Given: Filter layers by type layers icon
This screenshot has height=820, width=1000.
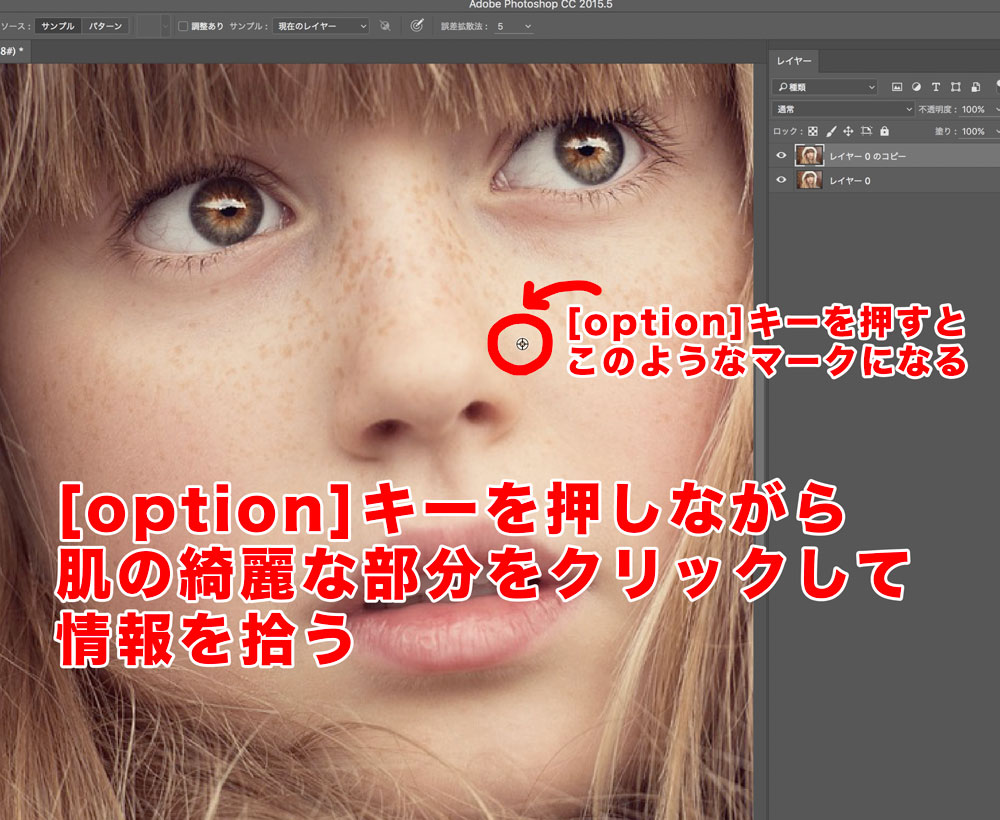Looking at the screenshot, I should (x=936, y=87).
